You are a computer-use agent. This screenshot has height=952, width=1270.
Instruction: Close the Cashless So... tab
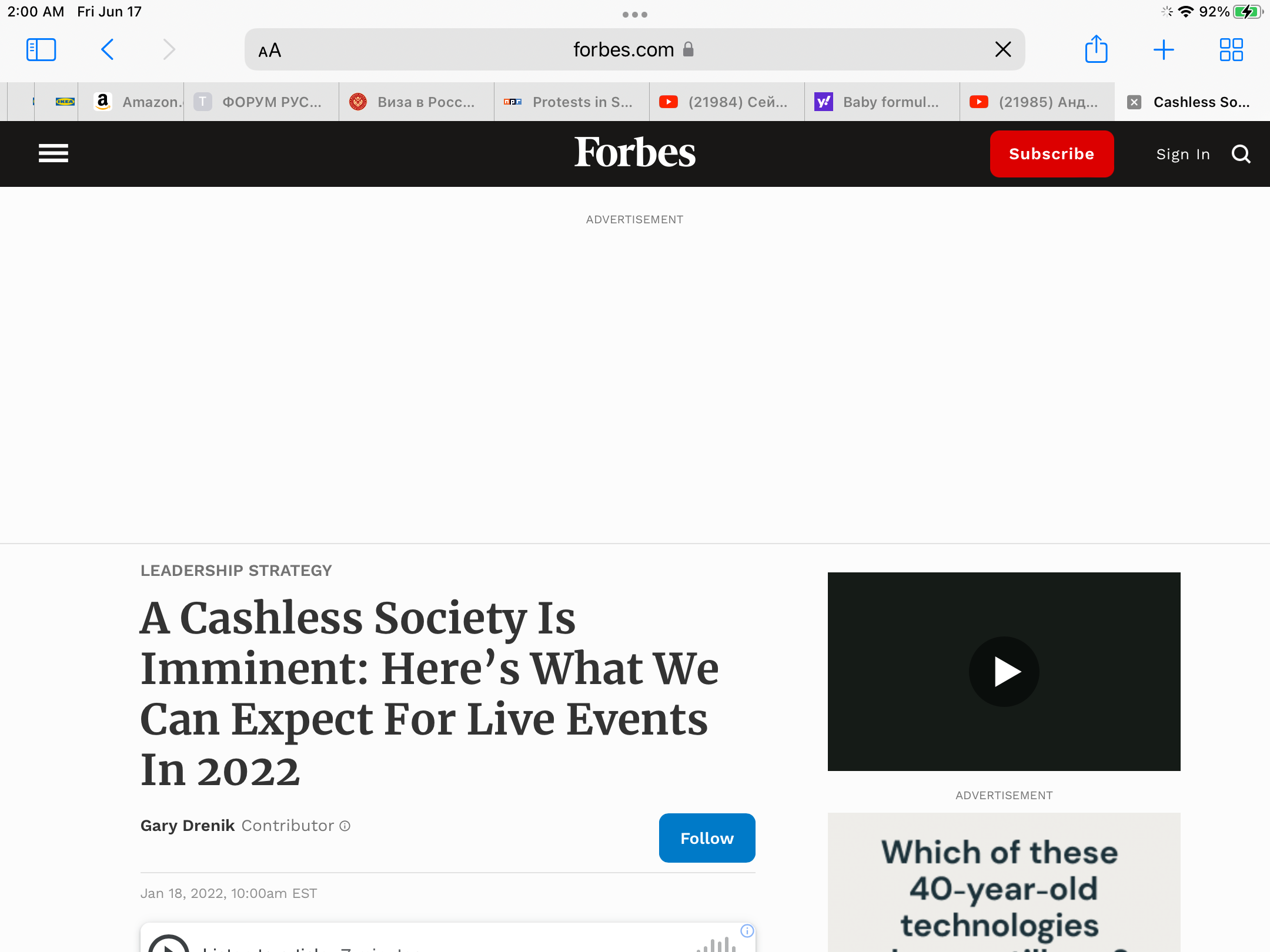(x=1134, y=102)
